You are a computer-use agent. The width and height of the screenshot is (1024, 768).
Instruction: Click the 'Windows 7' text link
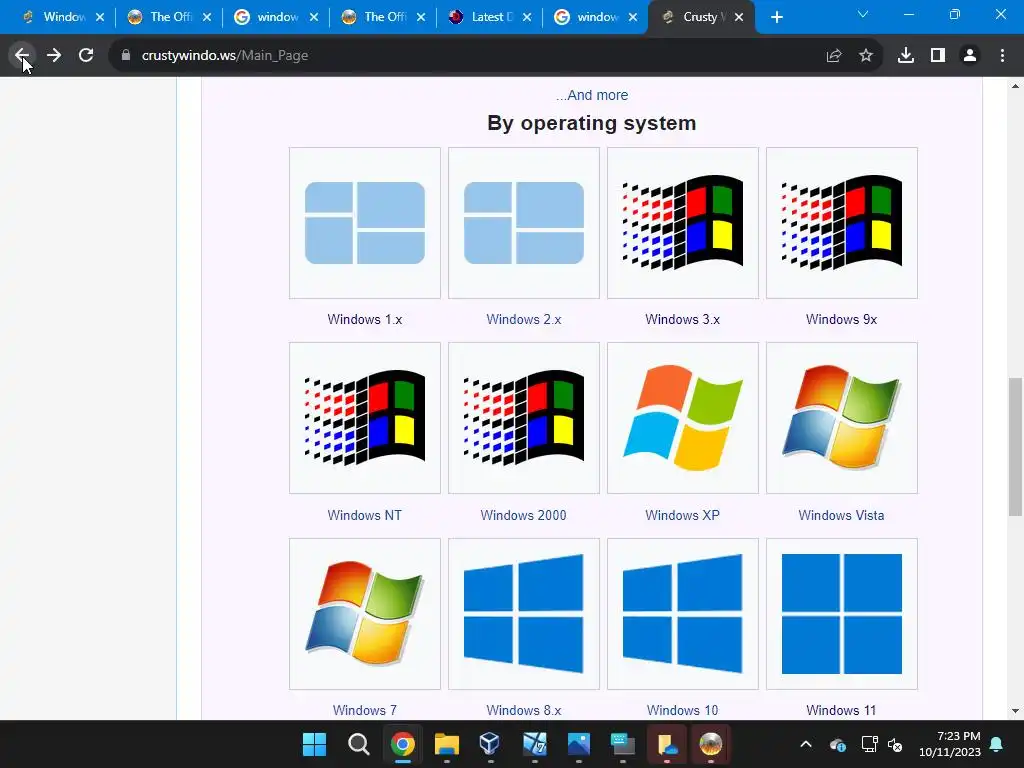[364, 710]
